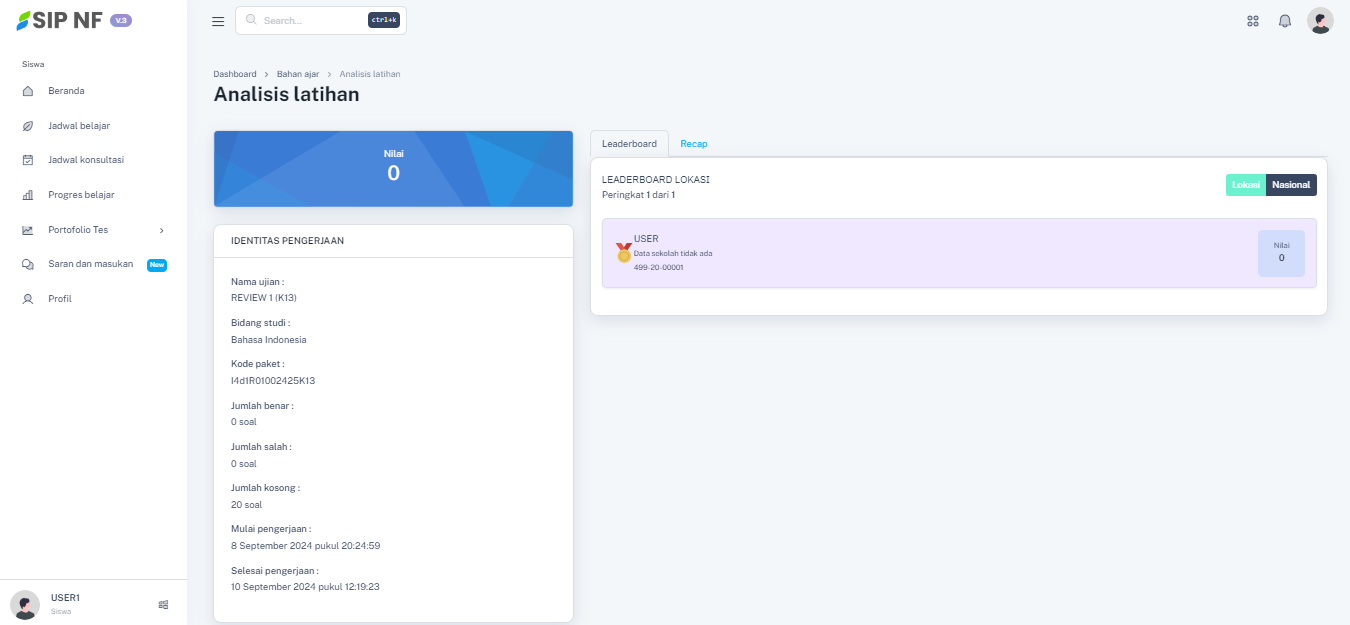Open Jadwal belajar in sidebar

click(79, 126)
